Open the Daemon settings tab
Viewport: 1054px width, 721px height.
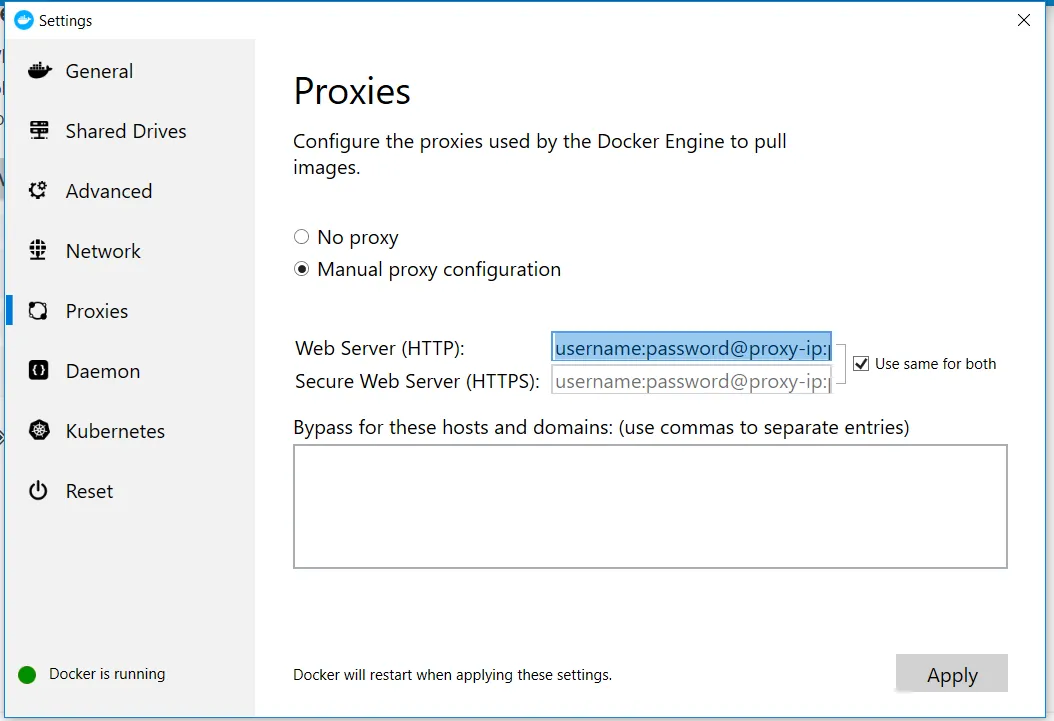(103, 372)
